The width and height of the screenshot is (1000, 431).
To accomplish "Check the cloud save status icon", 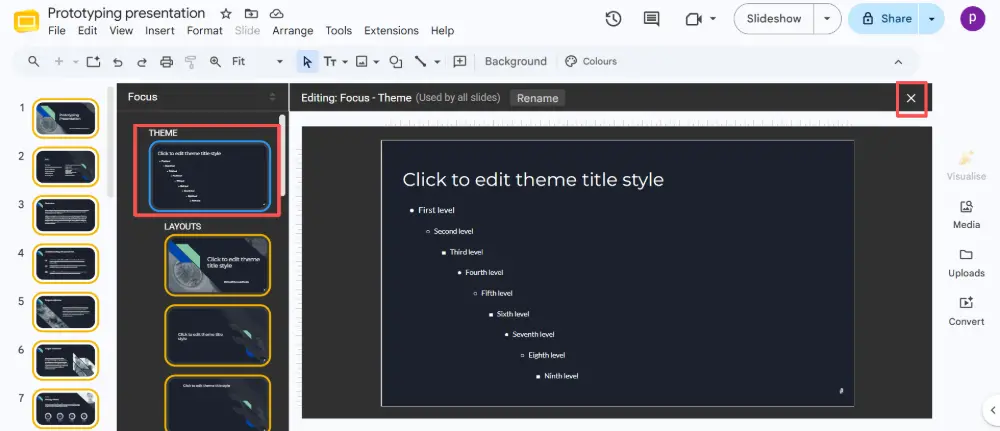I will [x=276, y=13].
